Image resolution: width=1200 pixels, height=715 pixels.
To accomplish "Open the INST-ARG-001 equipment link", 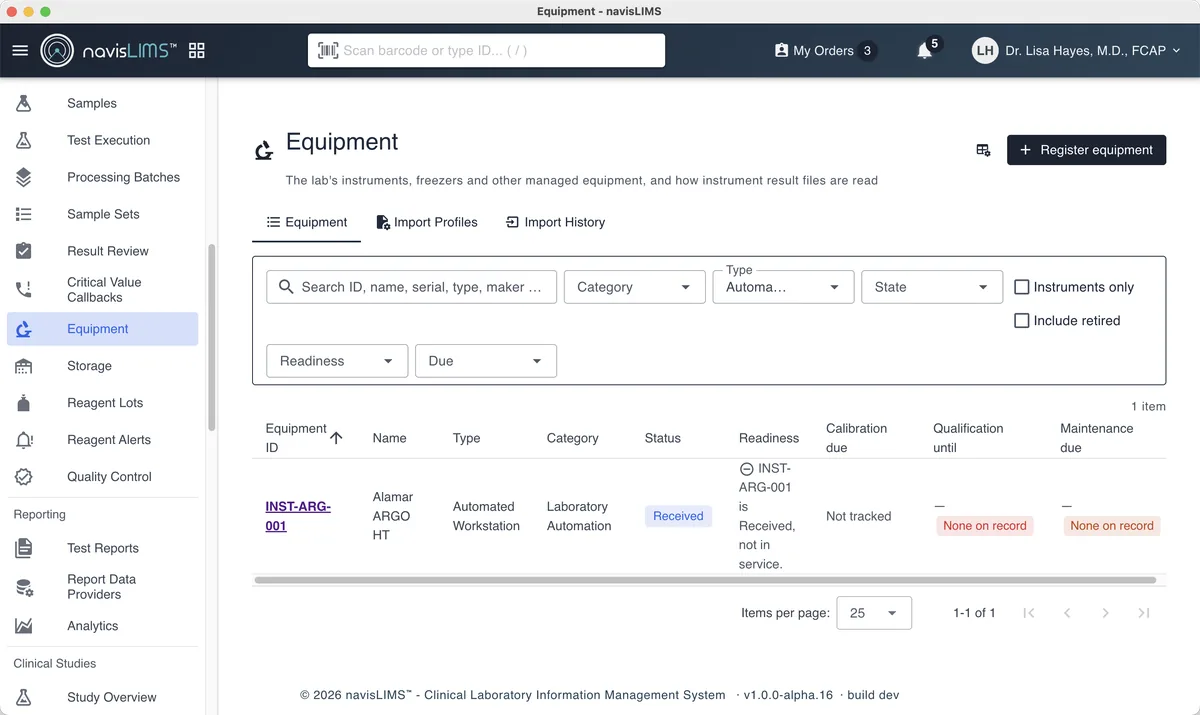I will click(x=298, y=516).
